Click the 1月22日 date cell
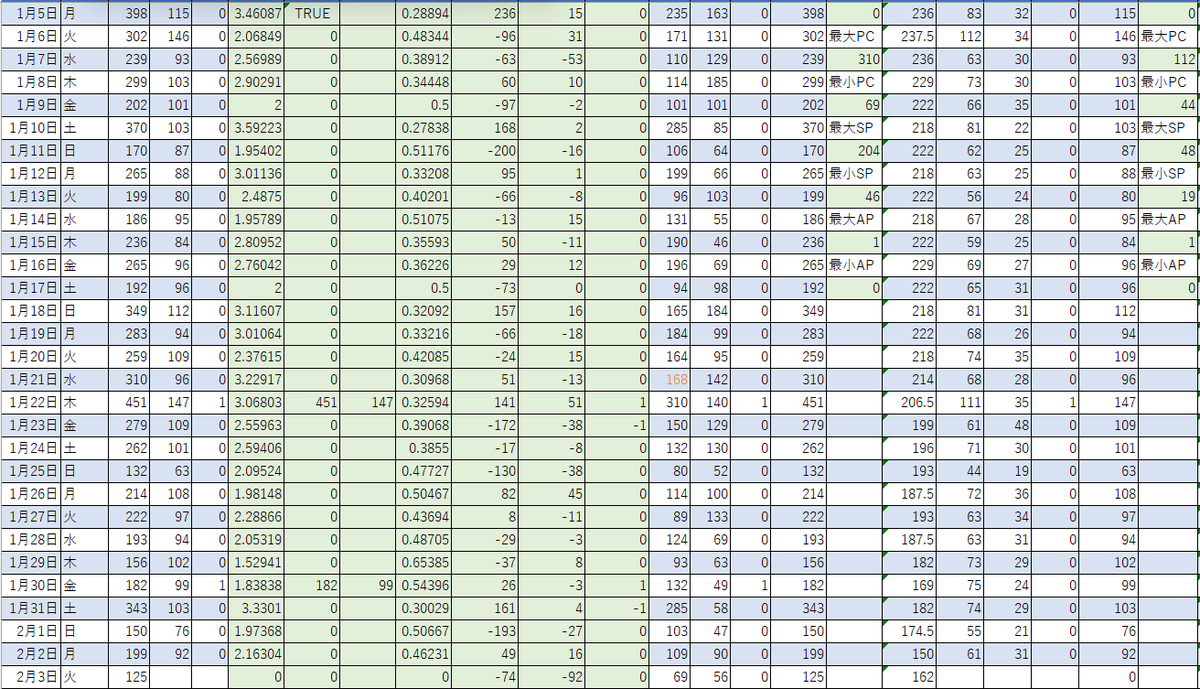 point(30,401)
